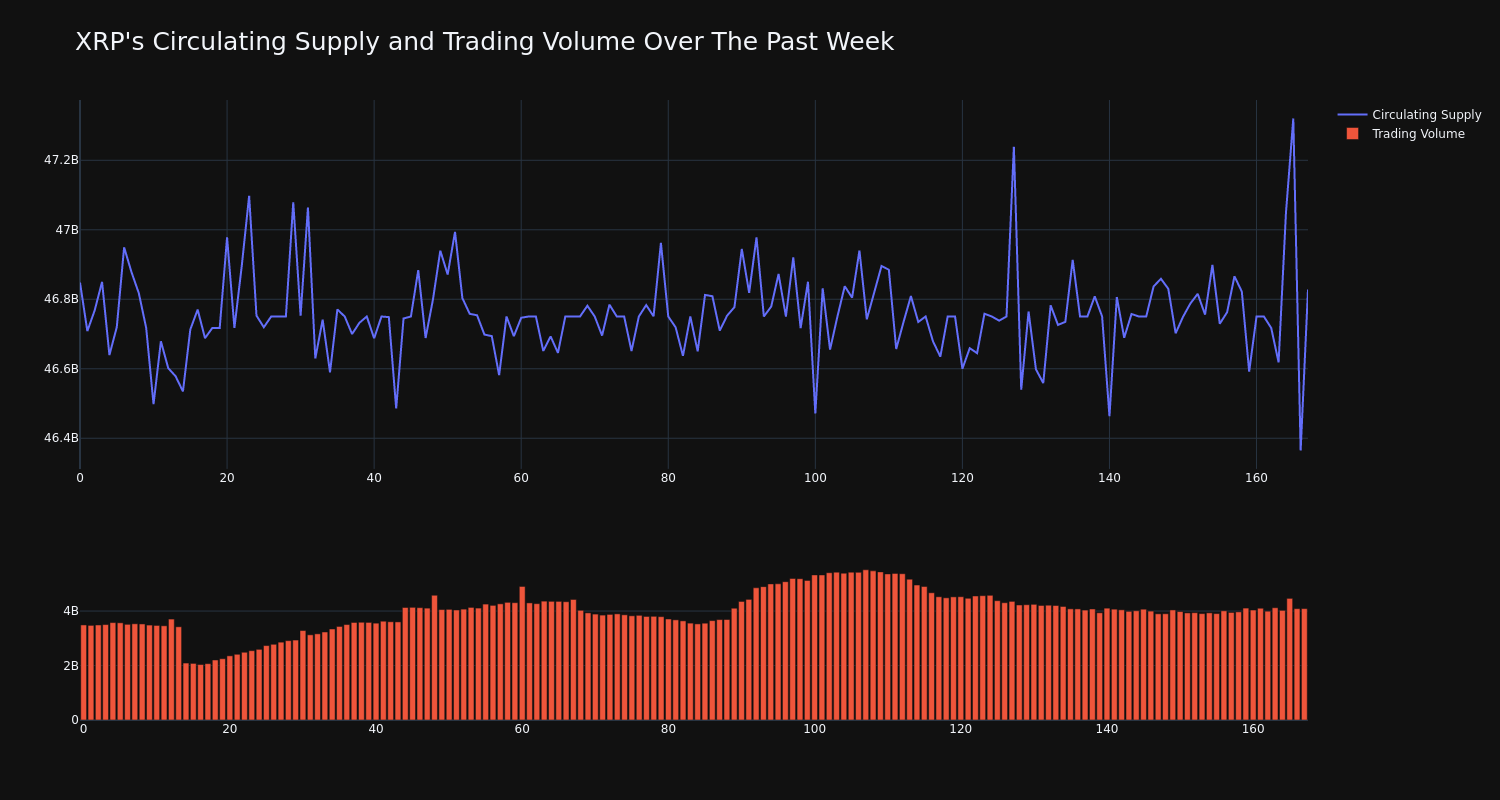Click the highest peak of the supply line
This screenshot has width=1500, height=800.
(x=1292, y=120)
